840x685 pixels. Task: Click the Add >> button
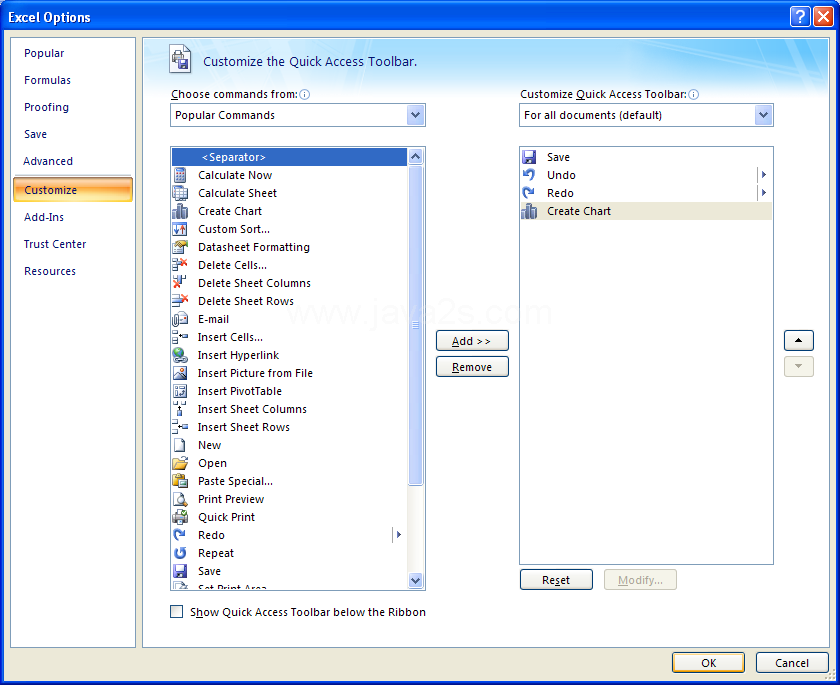472,341
